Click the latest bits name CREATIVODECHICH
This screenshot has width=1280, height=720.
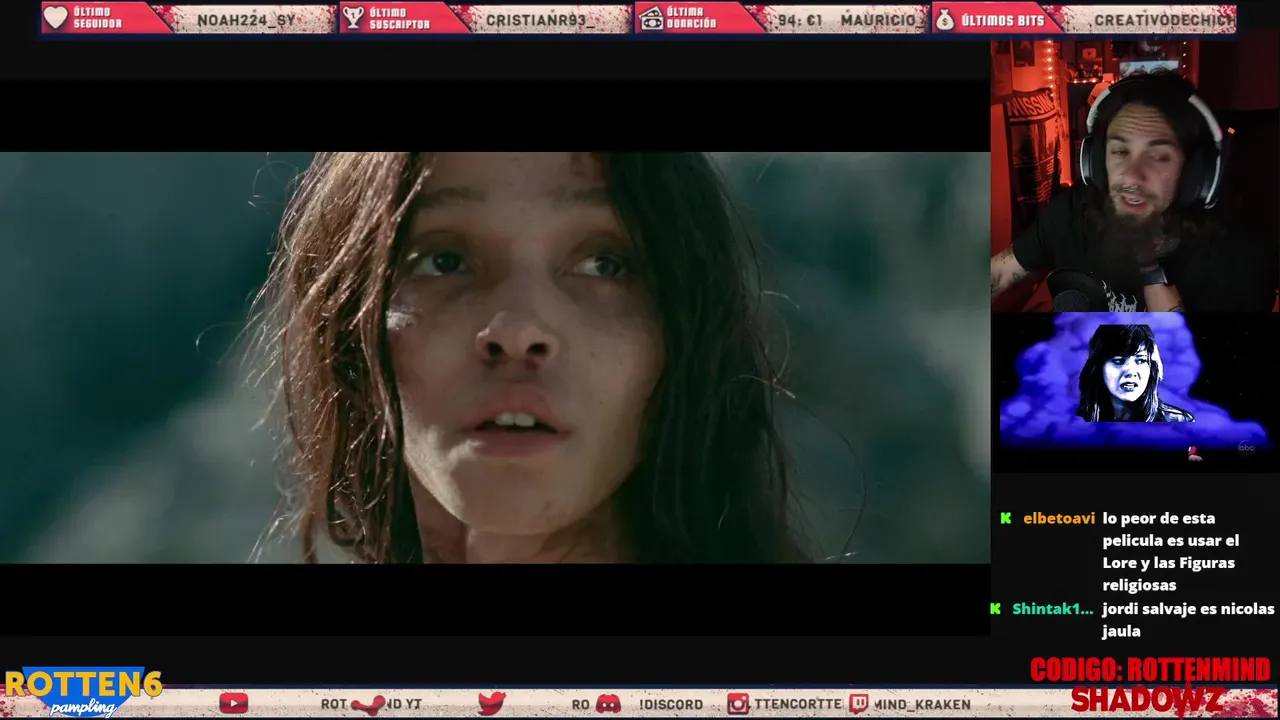tap(1164, 20)
